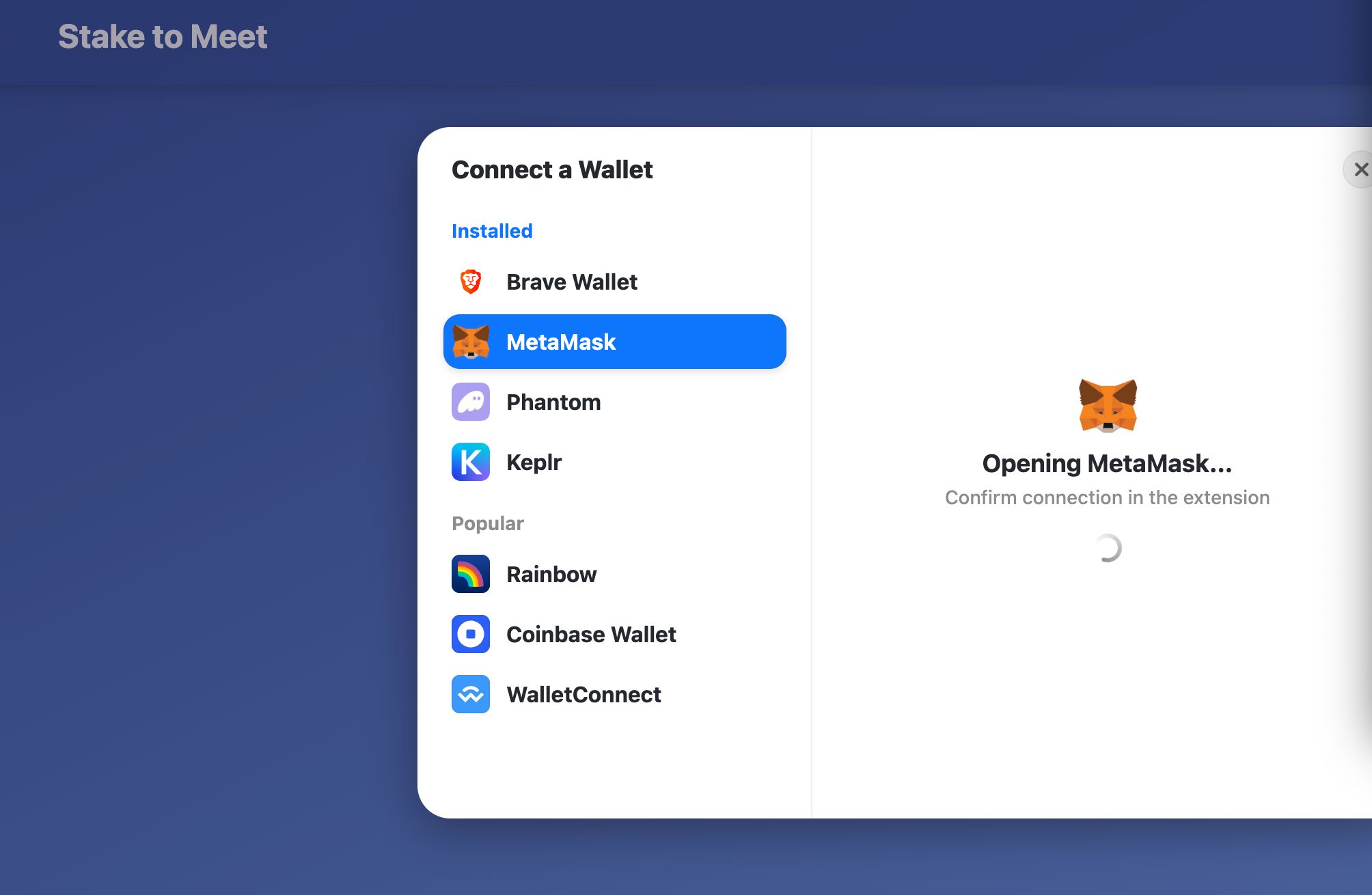Screen dimensions: 1372x895
Task: Close the Connect a Wallet dialog
Action: [1357, 168]
